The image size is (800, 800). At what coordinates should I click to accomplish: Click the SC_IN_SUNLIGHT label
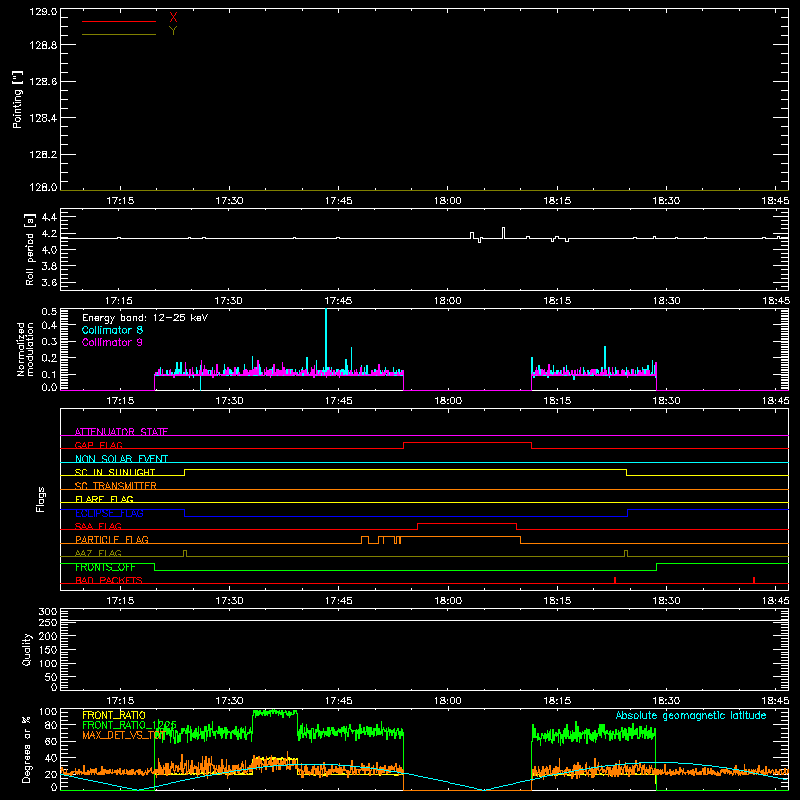[115, 472]
